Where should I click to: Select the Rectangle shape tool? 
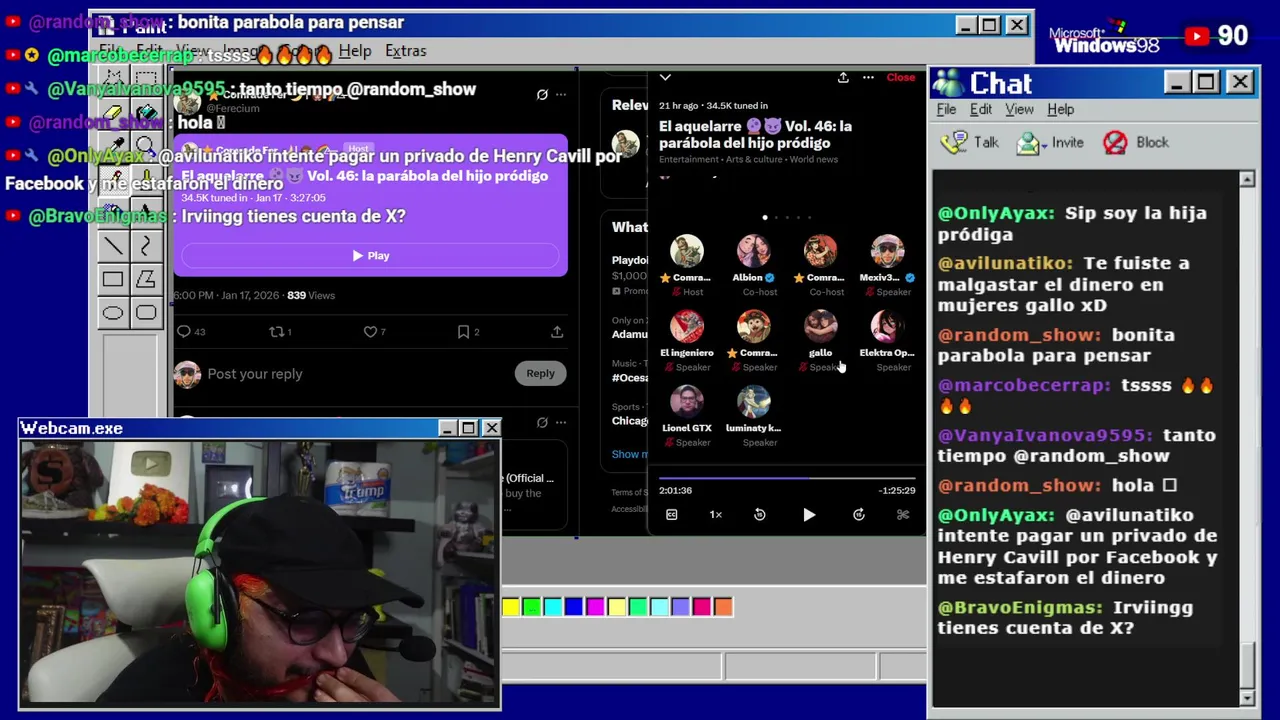coord(113,280)
